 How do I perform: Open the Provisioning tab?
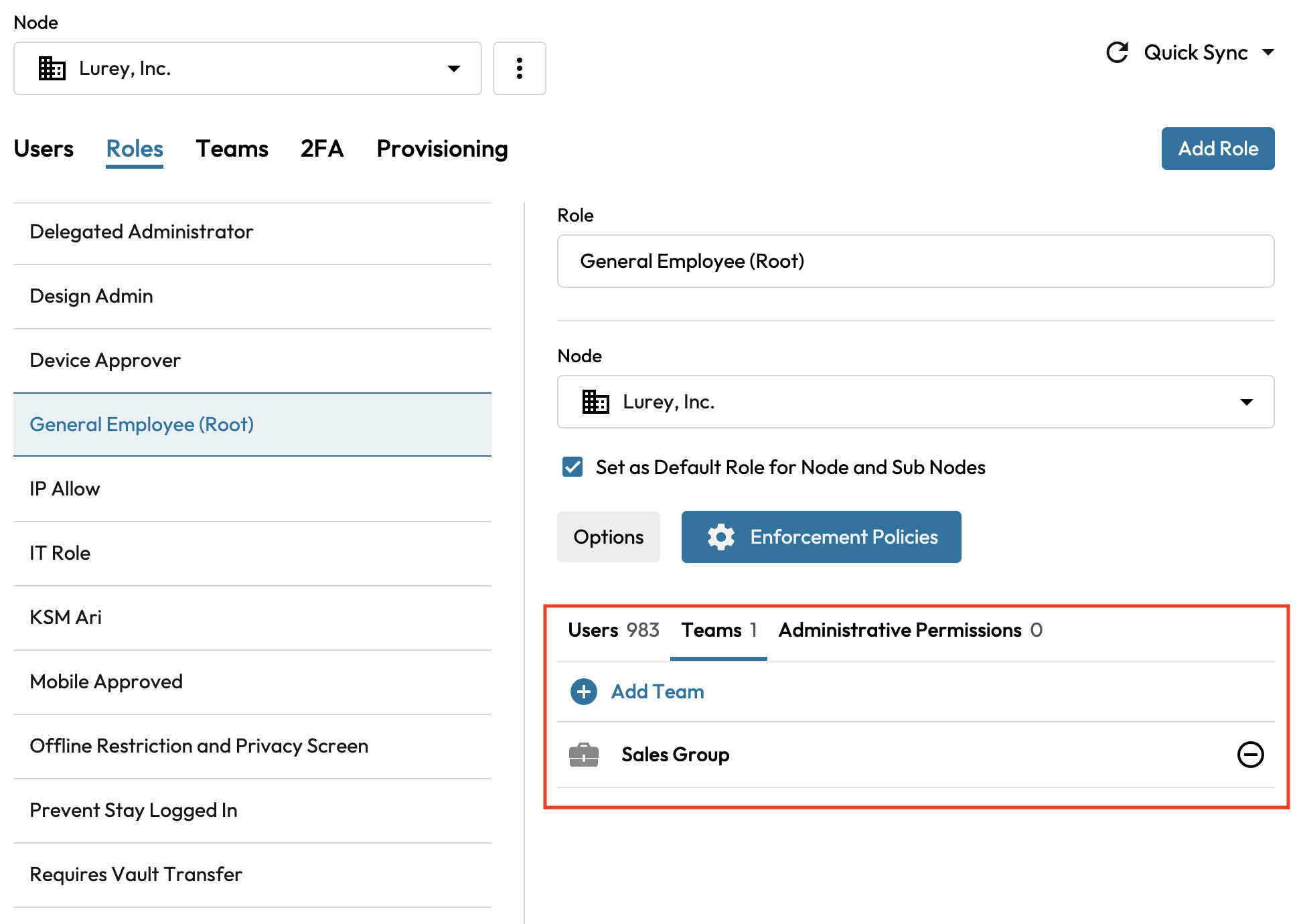point(442,149)
